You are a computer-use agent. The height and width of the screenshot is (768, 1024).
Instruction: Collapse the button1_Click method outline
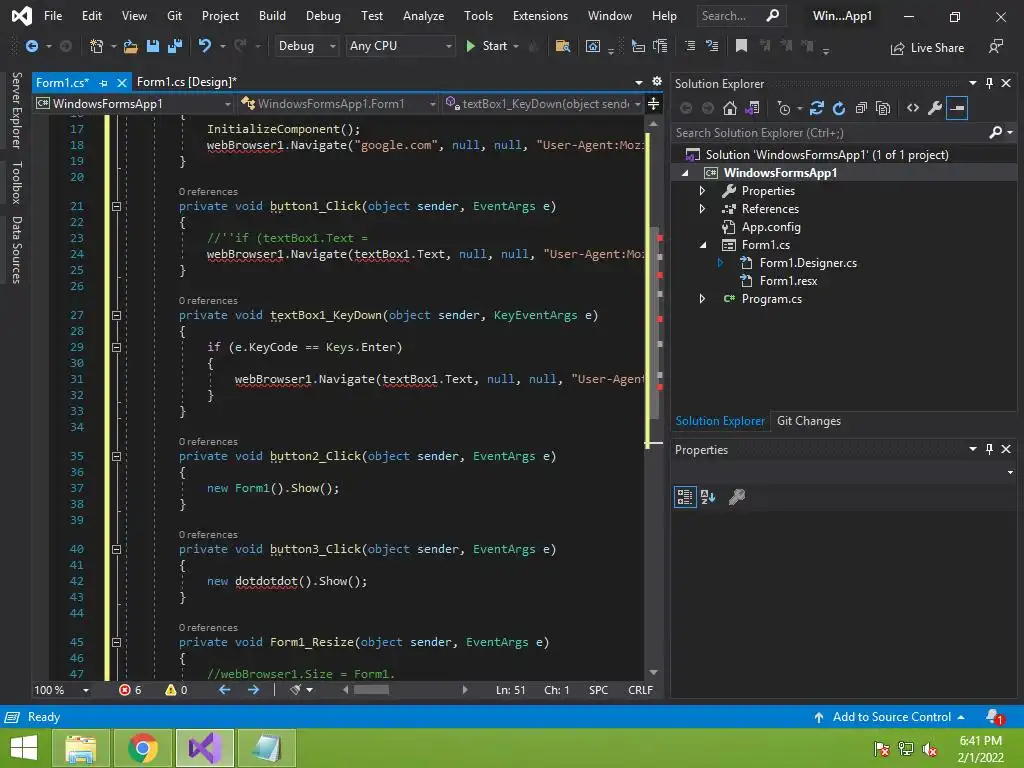tap(116, 206)
